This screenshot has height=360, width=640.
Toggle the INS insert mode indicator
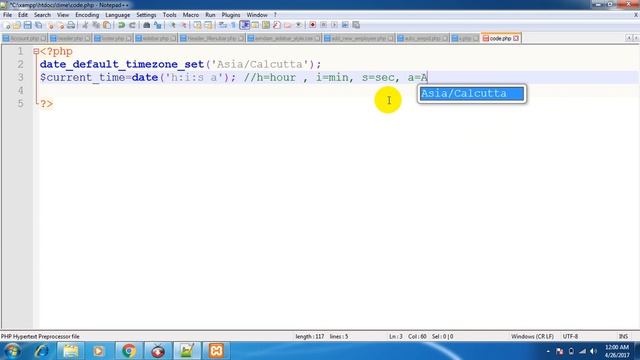(623, 337)
